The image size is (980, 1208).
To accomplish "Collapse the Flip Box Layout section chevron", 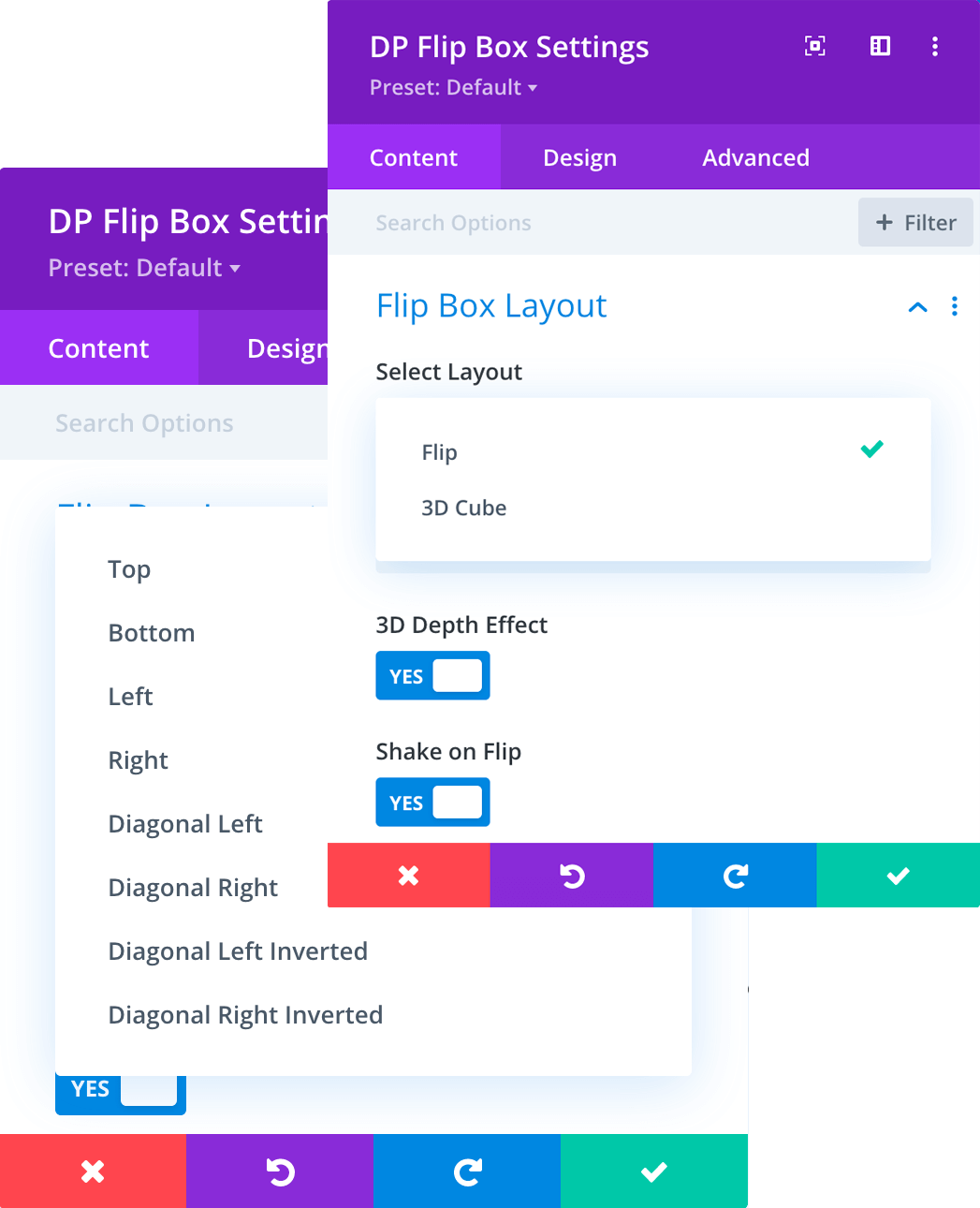I will click(917, 307).
